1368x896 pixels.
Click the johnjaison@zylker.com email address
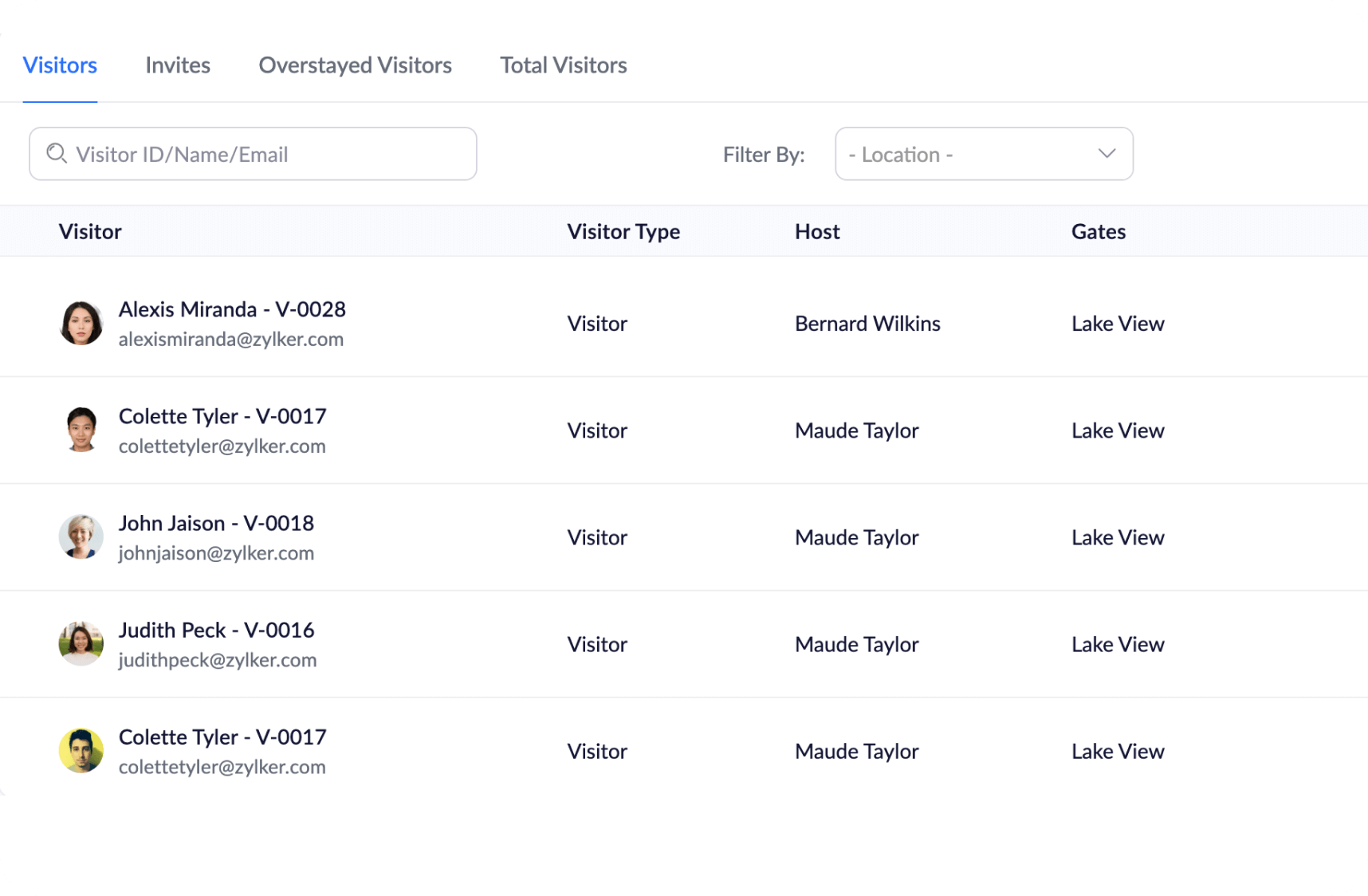(x=216, y=553)
